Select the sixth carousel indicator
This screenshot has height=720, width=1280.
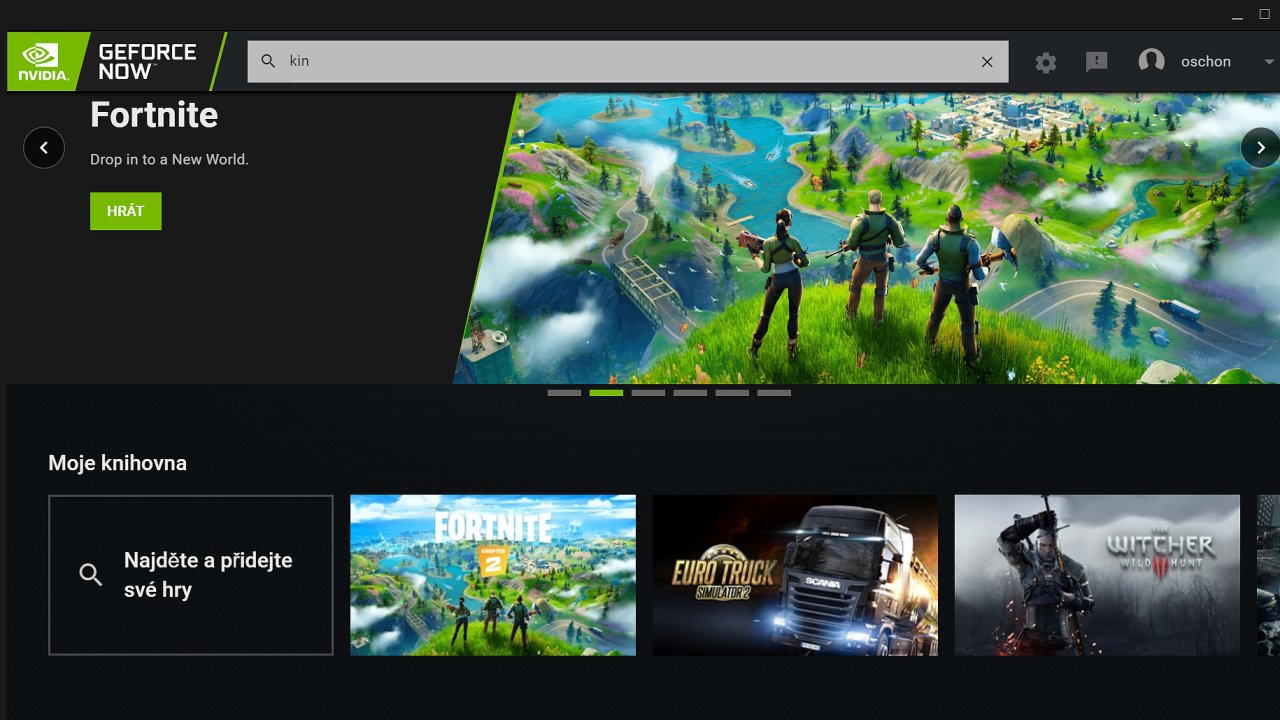774,393
